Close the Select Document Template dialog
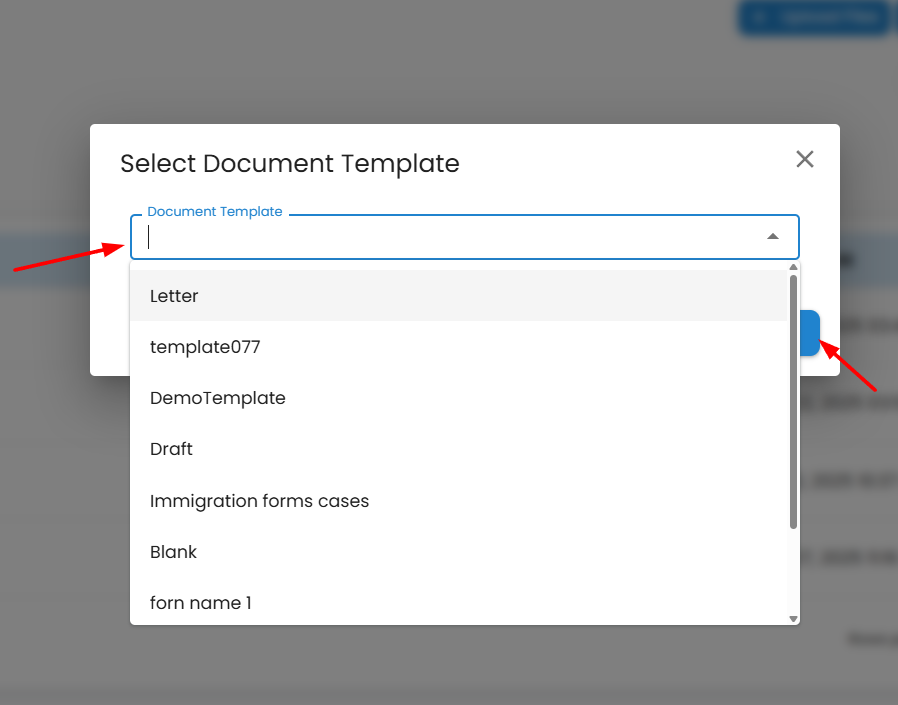This screenshot has height=705, width=898. [805, 159]
